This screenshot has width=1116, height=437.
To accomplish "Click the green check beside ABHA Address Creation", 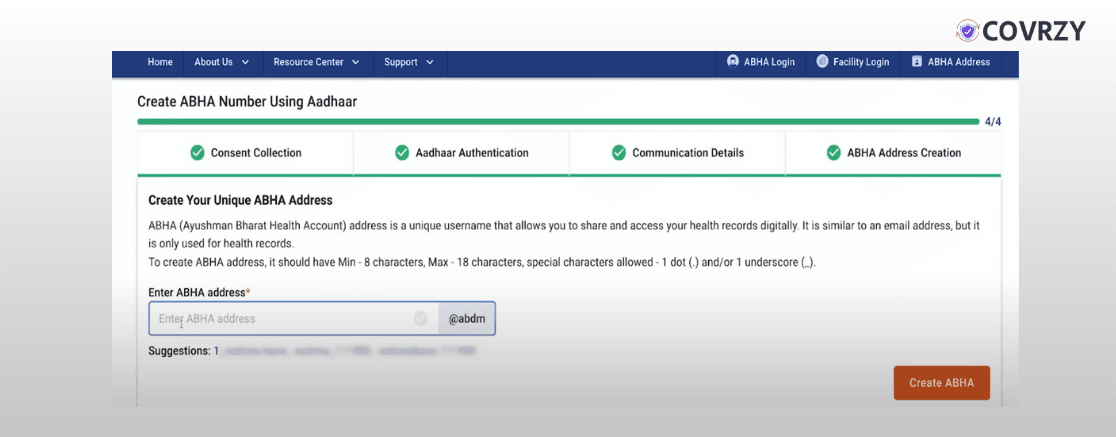I will pyautogui.click(x=833, y=153).
